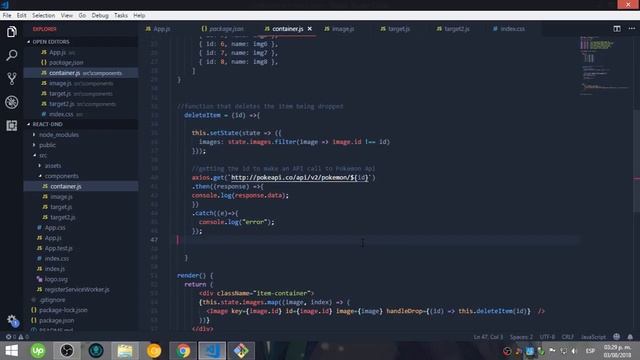Open the Selection menu
The image size is (640, 360).
[43, 15]
